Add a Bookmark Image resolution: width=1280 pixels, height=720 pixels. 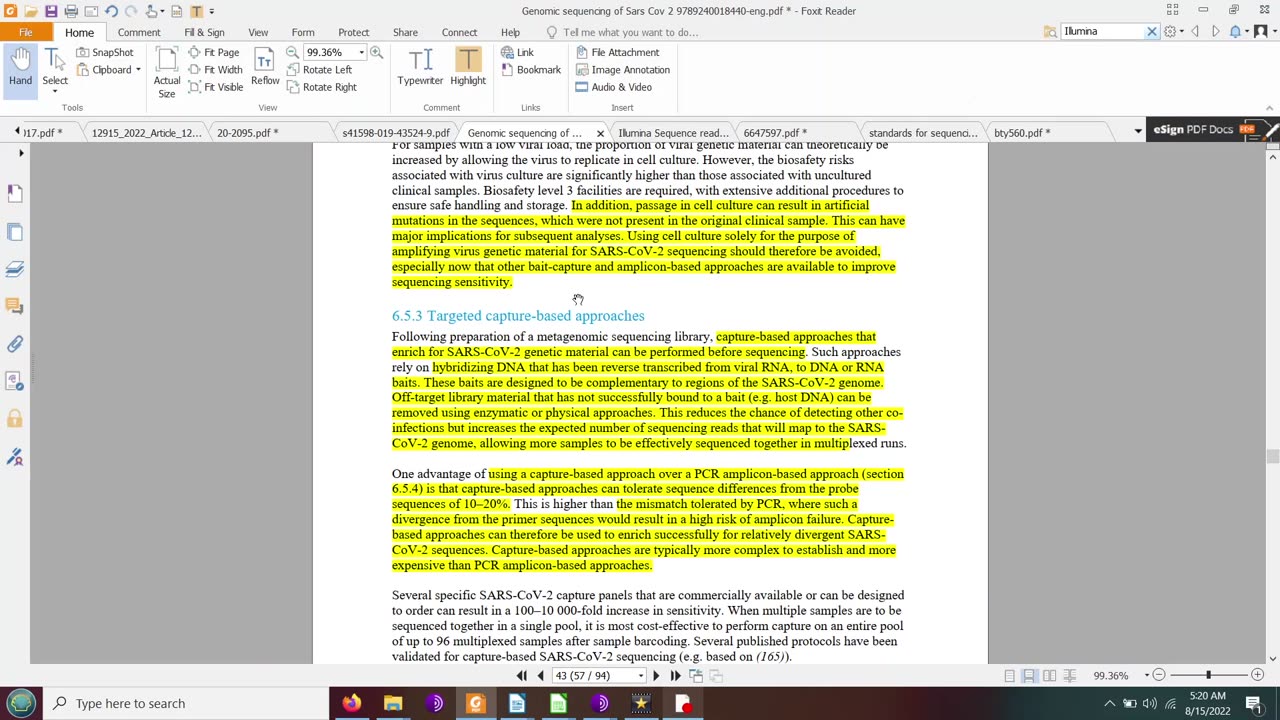click(530, 69)
